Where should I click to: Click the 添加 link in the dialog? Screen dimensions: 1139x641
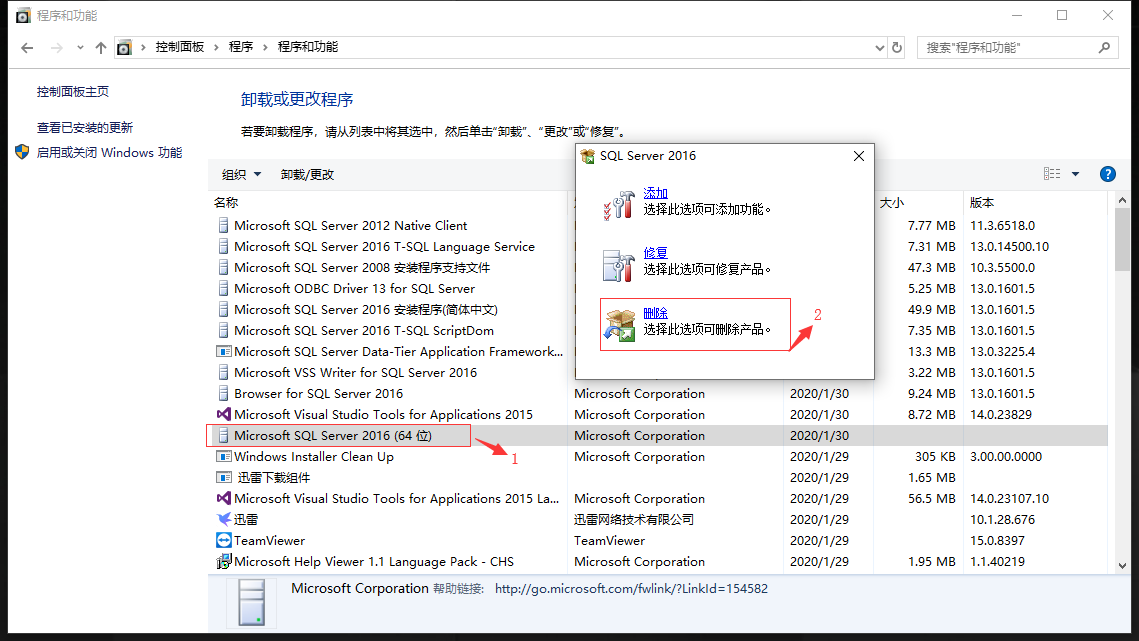tap(655, 193)
